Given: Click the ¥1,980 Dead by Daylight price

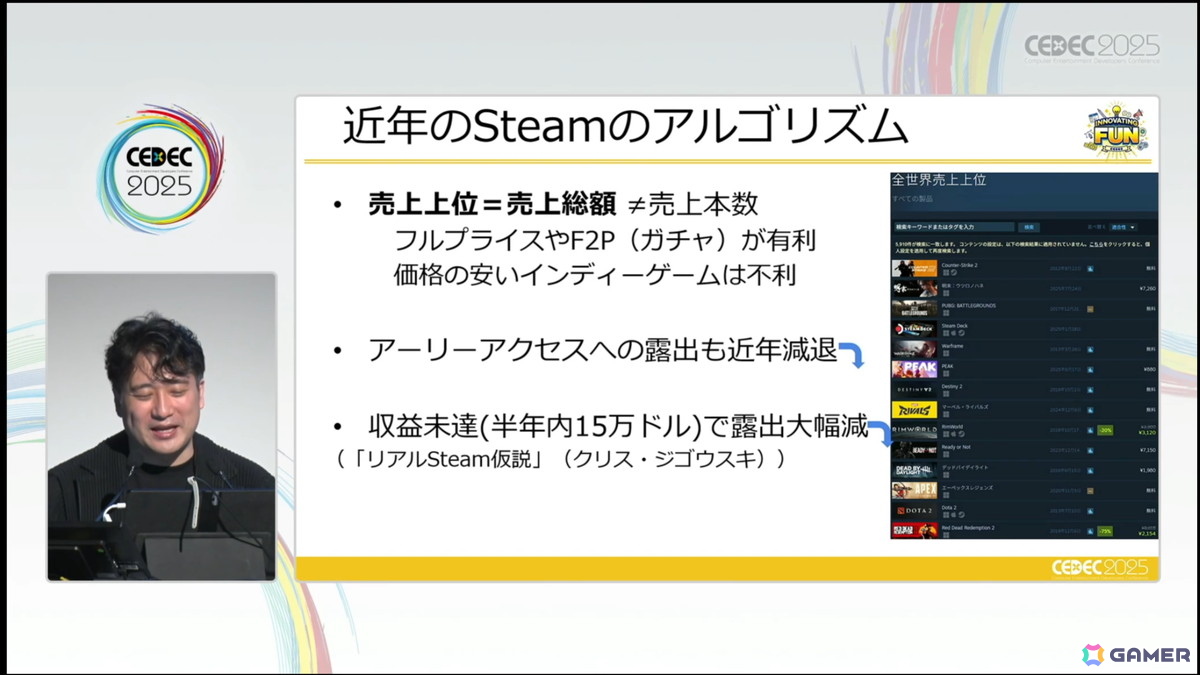Looking at the screenshot, I should pyautogui.click(x=1147, y=470).
